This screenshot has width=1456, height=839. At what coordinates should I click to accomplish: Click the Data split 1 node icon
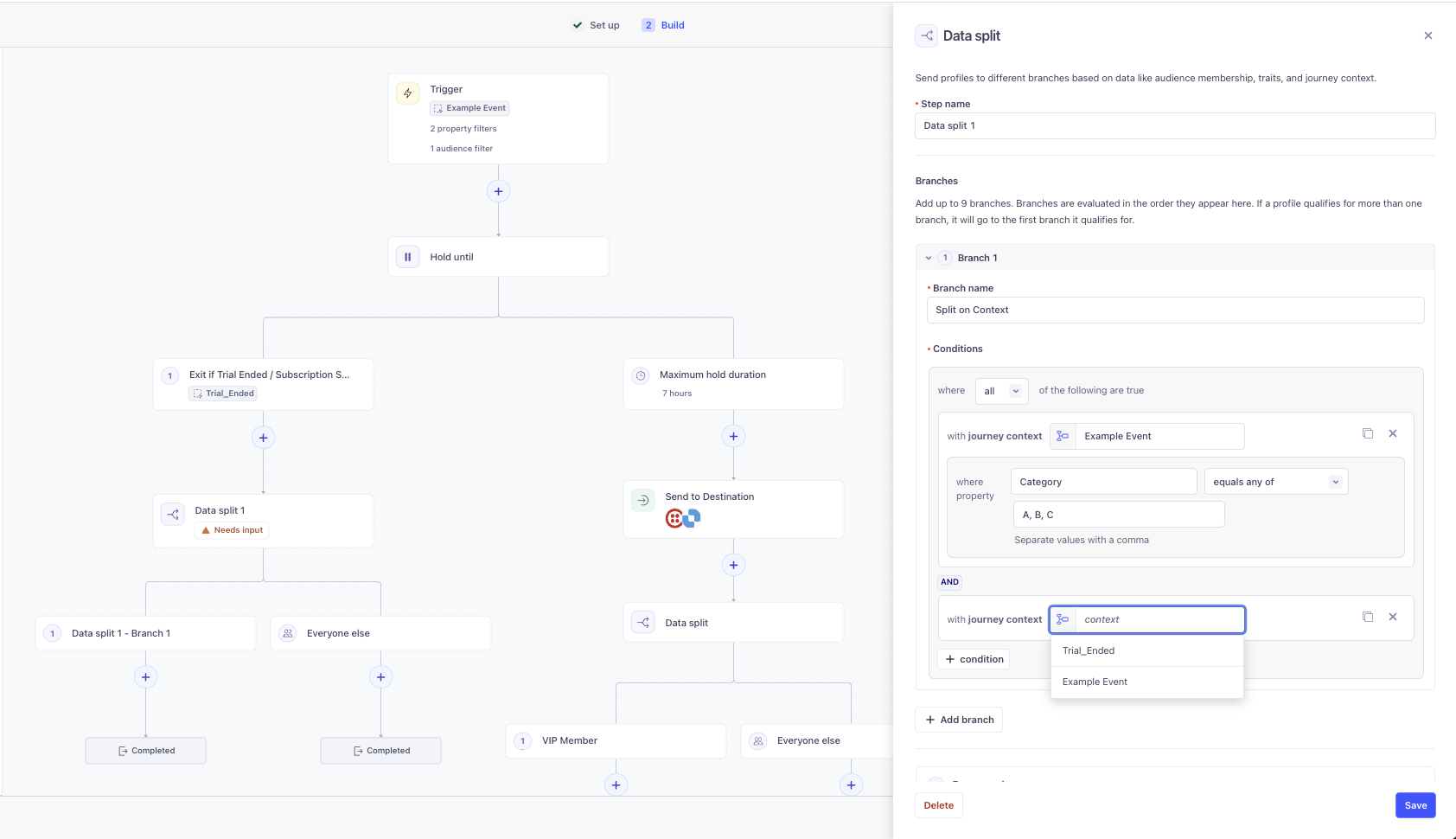click(173, 515)
